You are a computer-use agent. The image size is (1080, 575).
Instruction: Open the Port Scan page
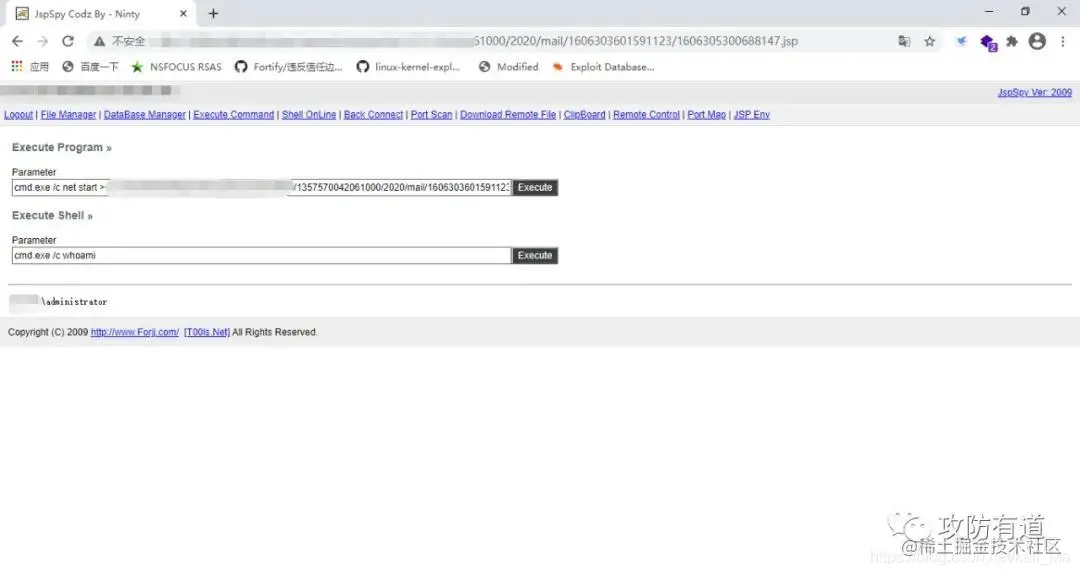(431, 114)
